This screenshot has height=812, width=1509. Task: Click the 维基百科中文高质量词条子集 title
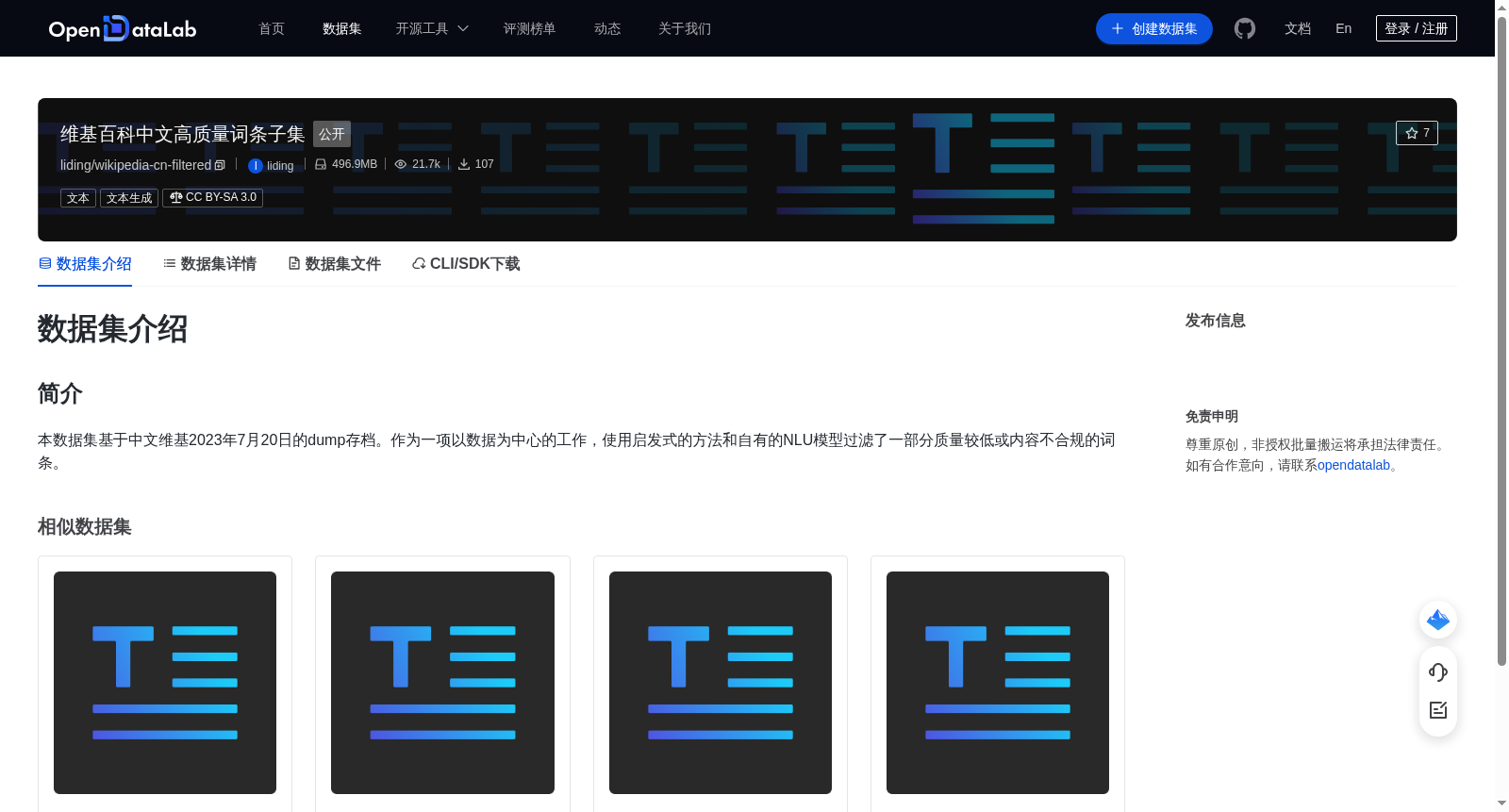tap(182, 134)
